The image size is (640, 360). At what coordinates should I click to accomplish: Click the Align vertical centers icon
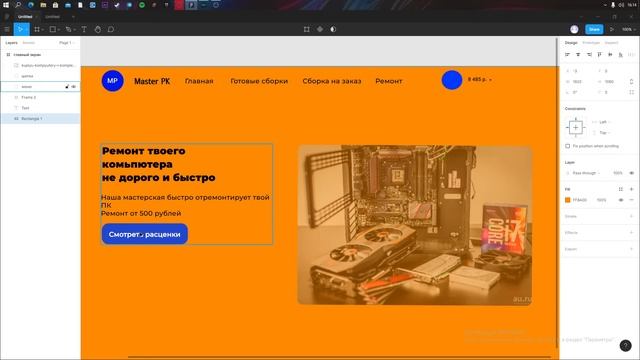[x=610, y=54]
